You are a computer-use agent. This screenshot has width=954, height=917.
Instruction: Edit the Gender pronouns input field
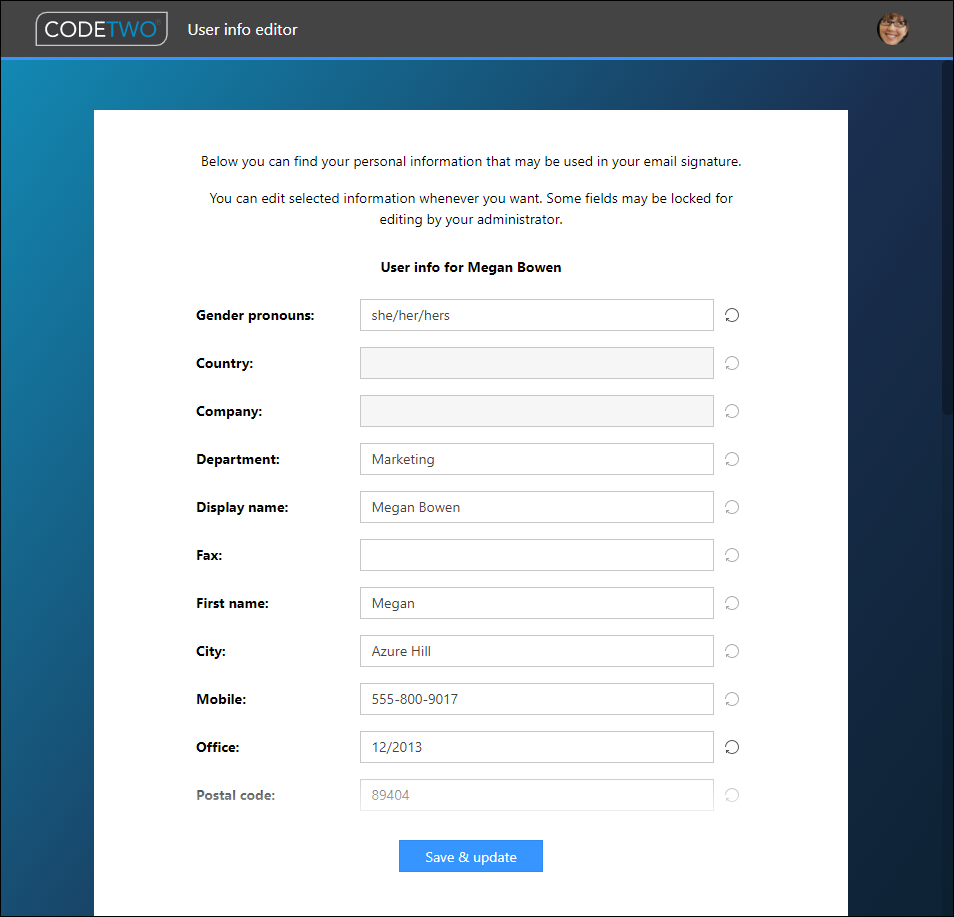(536, 315)
